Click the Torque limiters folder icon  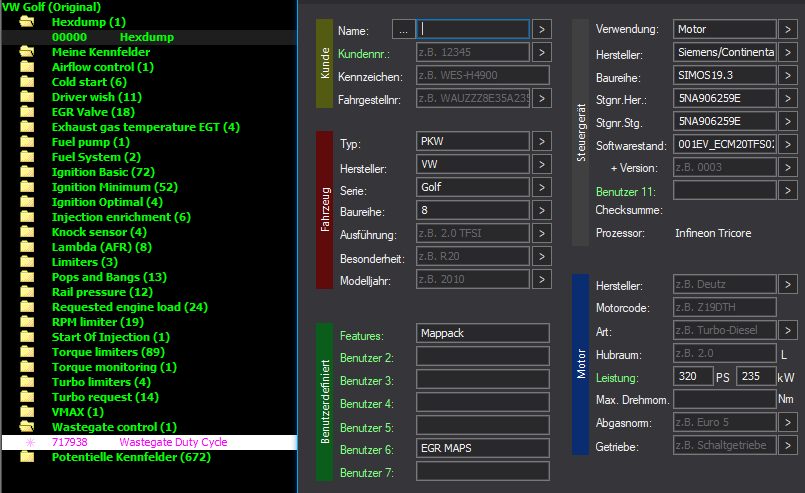pyautogui.click(x=27, y=351)
